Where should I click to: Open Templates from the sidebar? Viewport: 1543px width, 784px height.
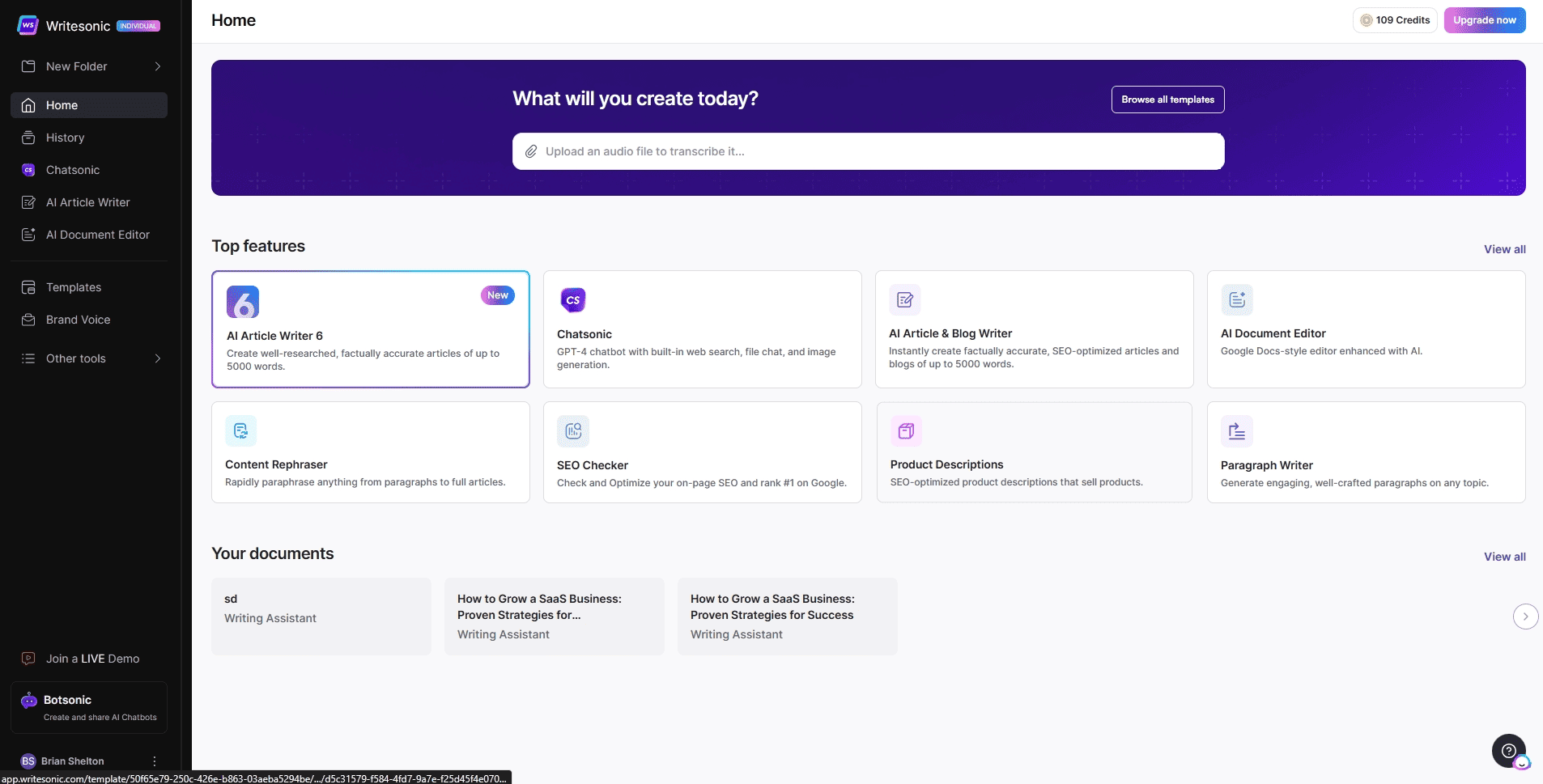click(89, 287)
